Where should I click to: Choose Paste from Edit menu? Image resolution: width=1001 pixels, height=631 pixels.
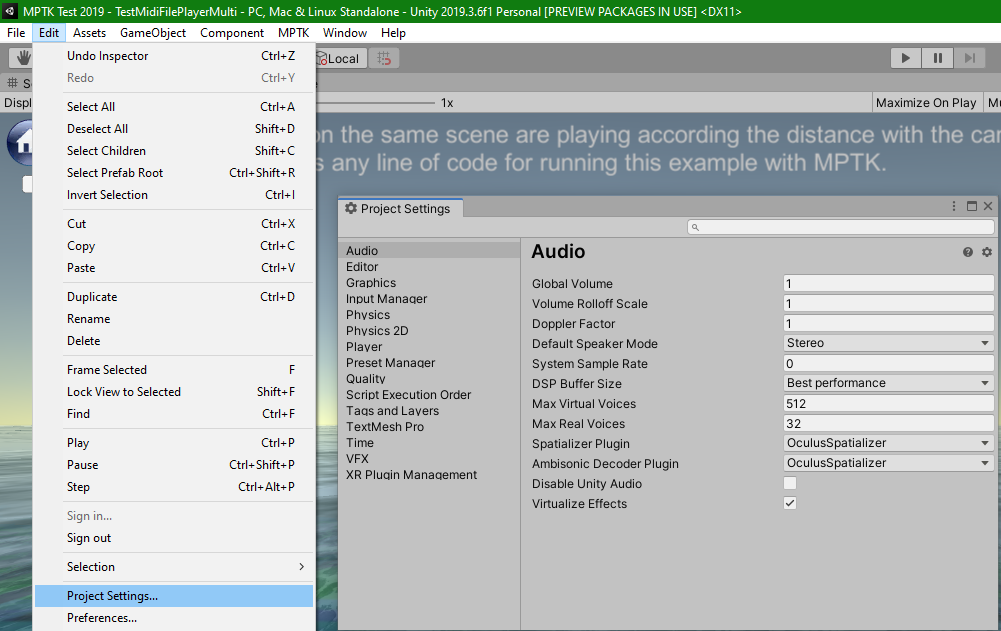click(x=174, y=268)
